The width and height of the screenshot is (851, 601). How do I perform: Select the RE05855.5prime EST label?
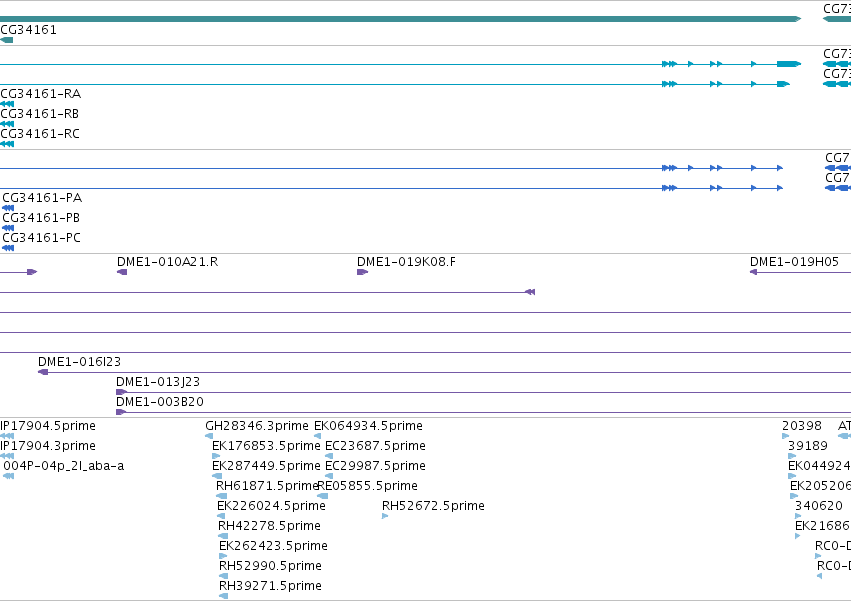(368, 486)
